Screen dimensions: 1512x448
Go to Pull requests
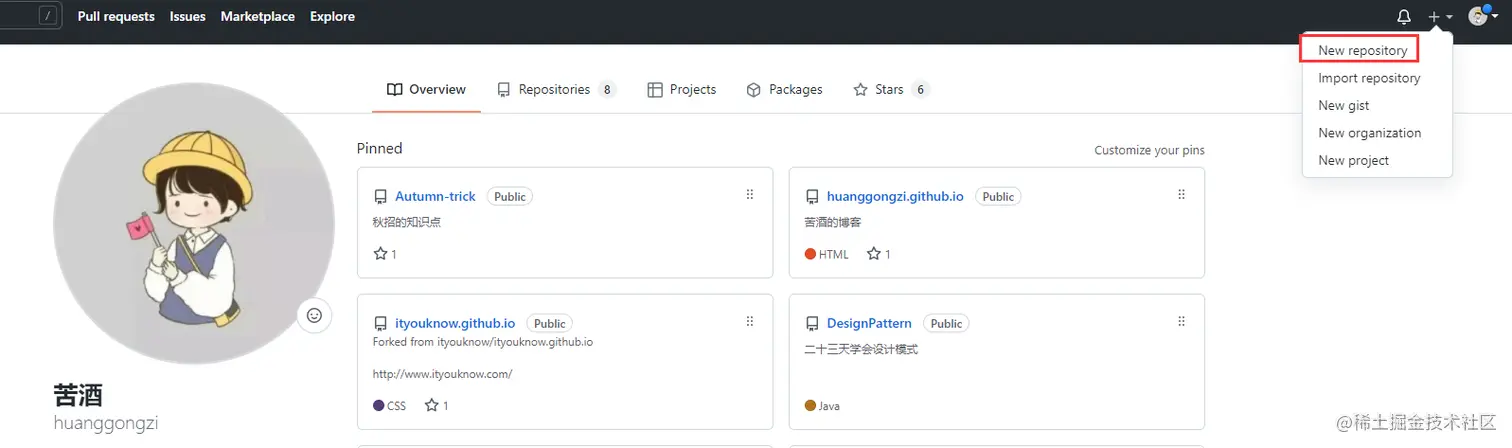(x=116, y=16)
